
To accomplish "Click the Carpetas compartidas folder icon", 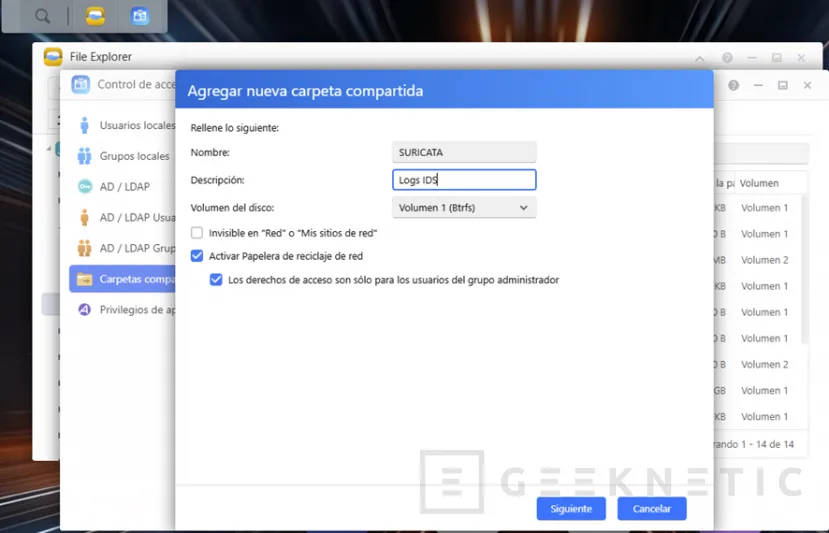I will coord(84,279).
